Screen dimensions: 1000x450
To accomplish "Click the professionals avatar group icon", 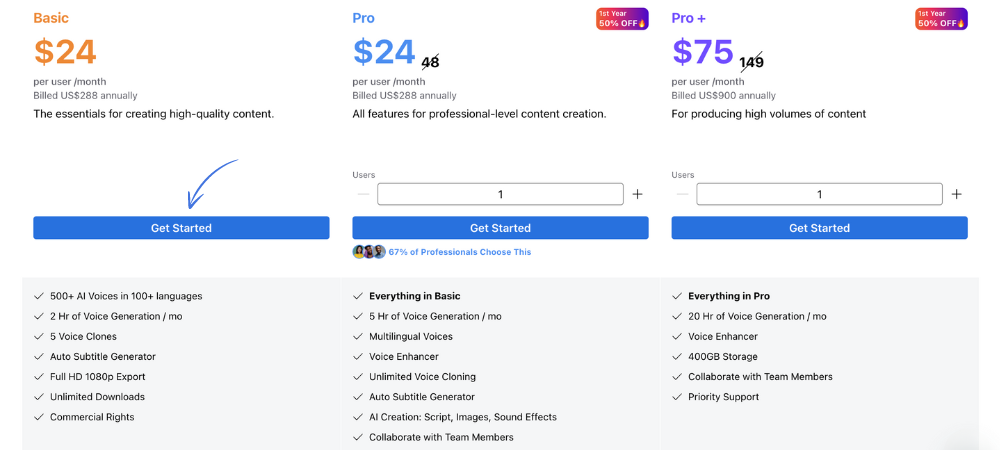I will pyautogui.click(x=369, y=252).
